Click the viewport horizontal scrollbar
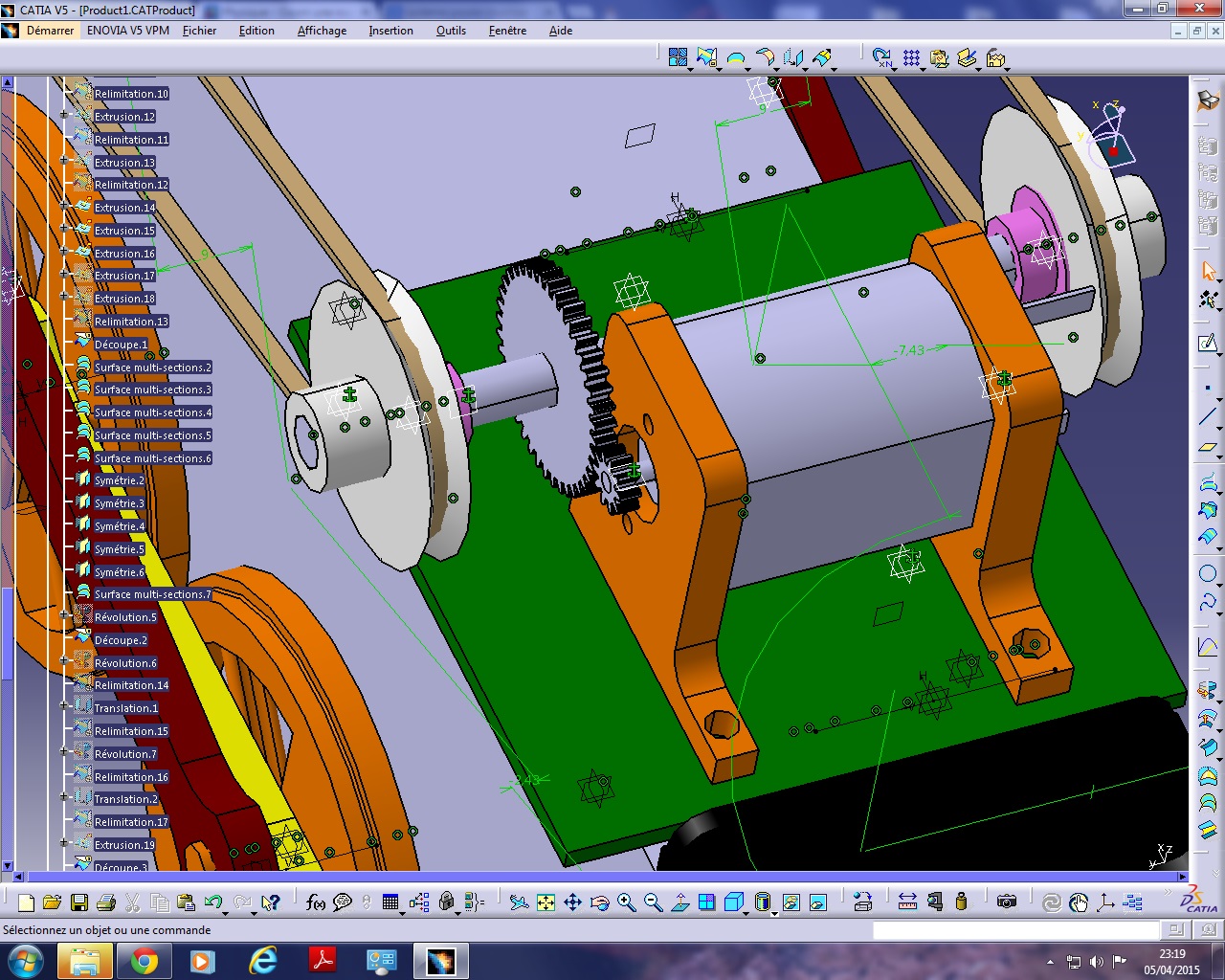Viewport: 1225px width, 980px height. tap(600, 877)
